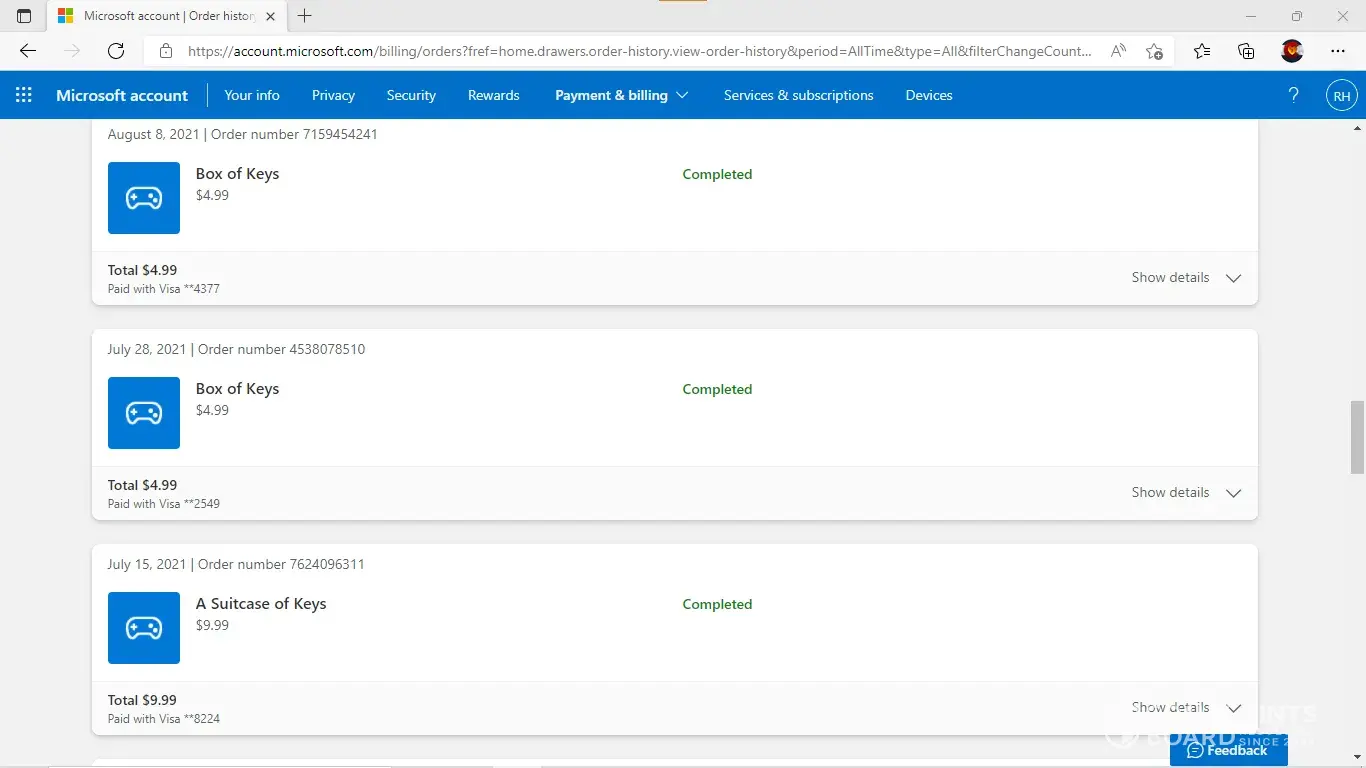The height and width of the screenshot is (768, 1366).
Task: Expand Show details for August 8 order
Action: [1186, 278]
